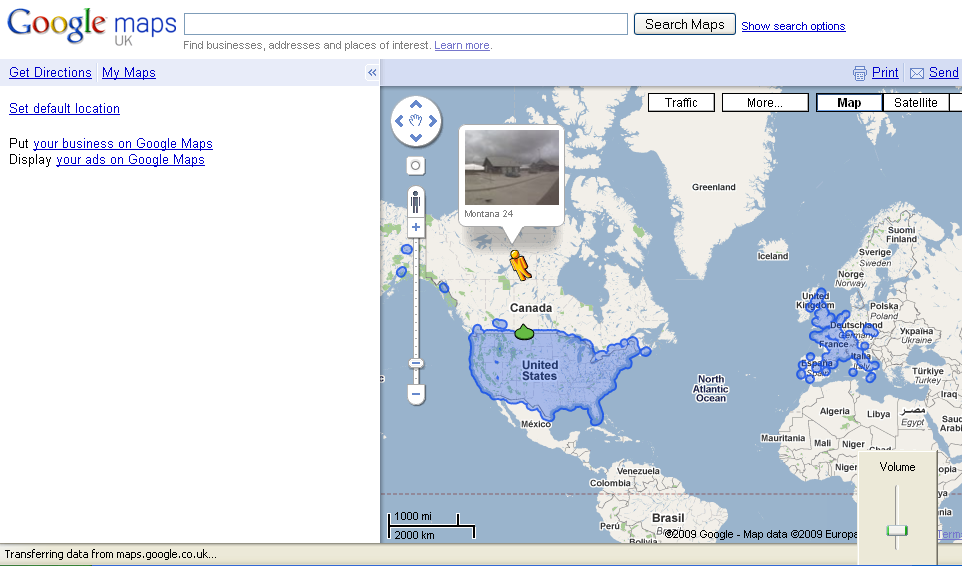
Task: Click the Send link
Action: (944, 73)
